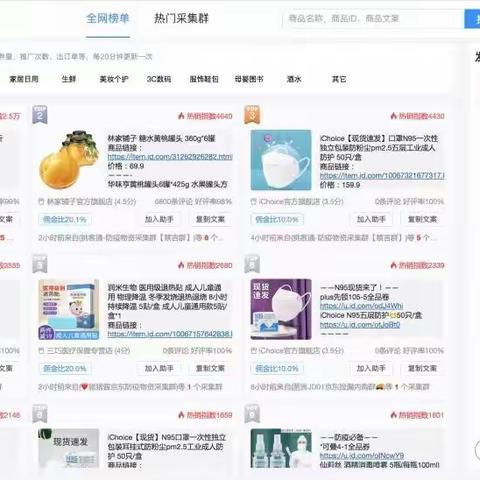Select the 3C数码 category

point(159,79)
